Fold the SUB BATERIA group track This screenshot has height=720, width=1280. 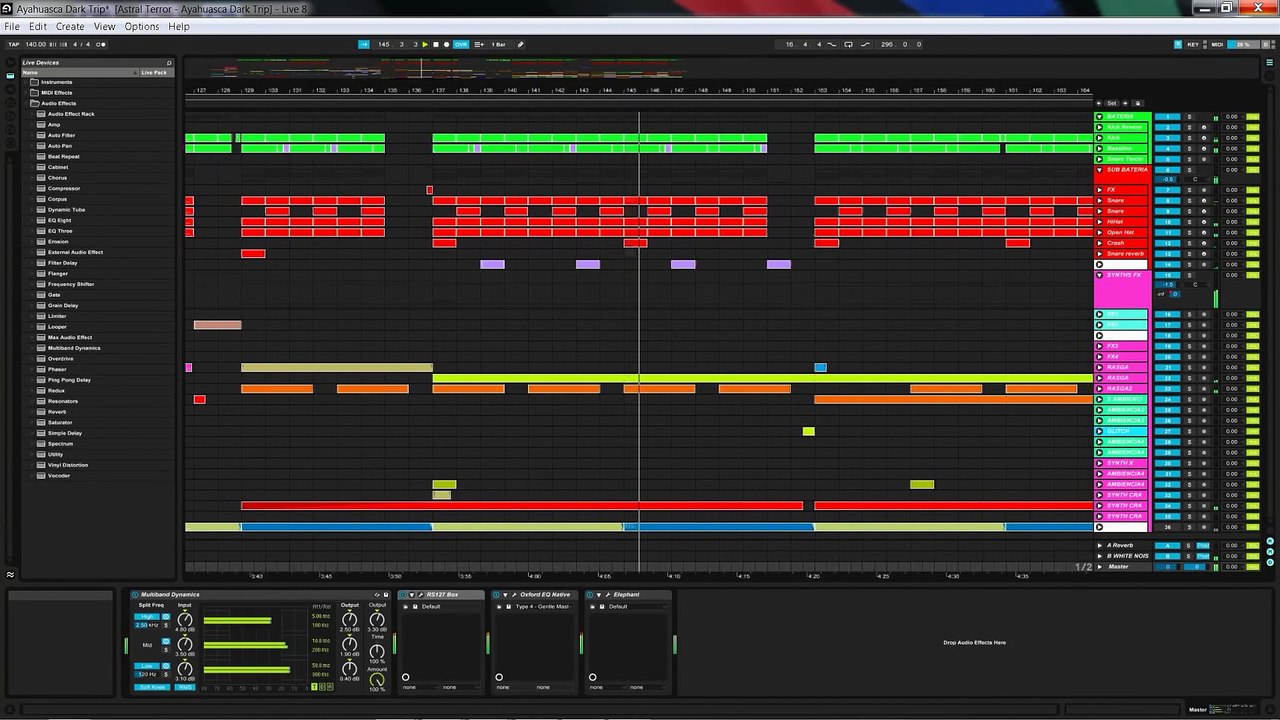pyautogui.click(x=1100, y=170)
